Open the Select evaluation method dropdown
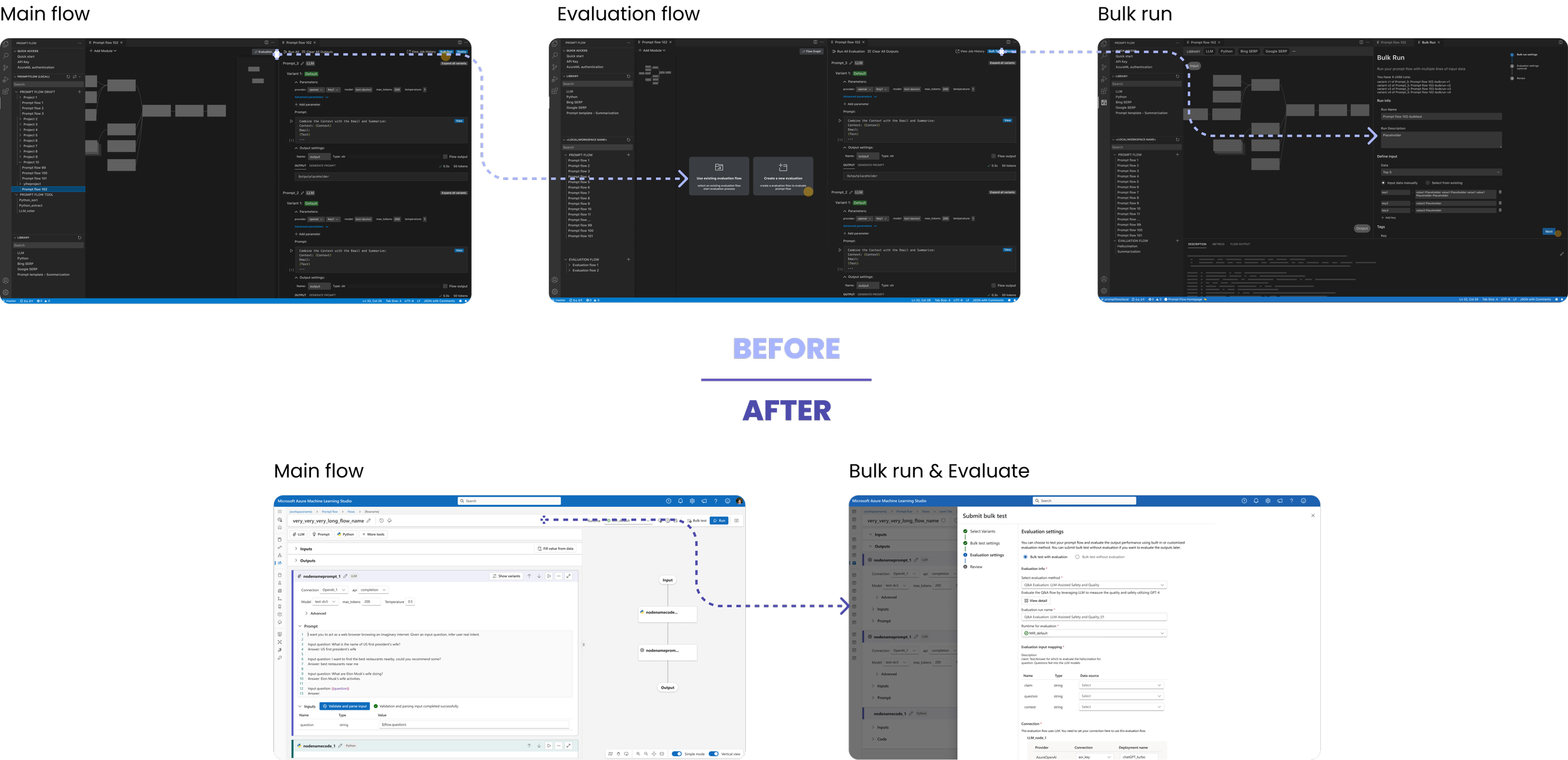1568x760 pixels. coord(1093,585)
